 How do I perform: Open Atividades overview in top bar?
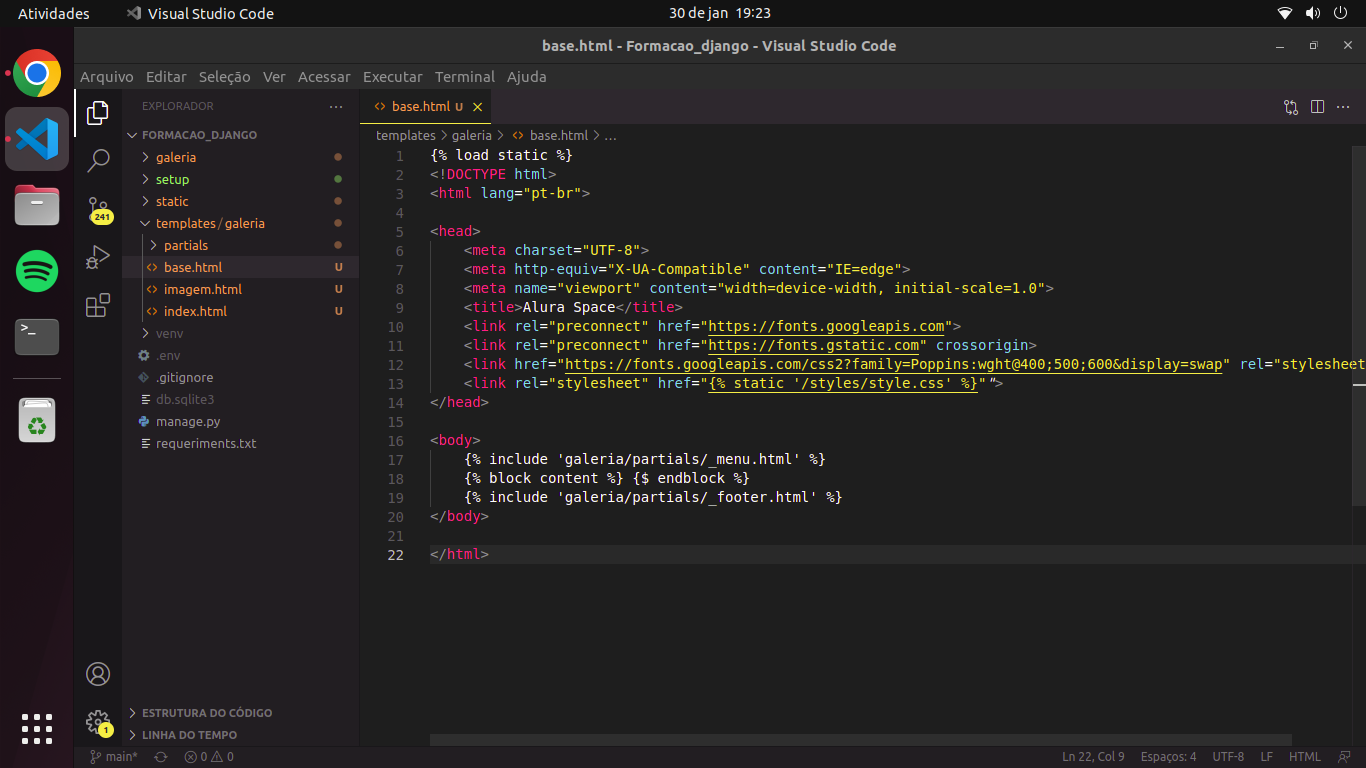tap(54, 13)
